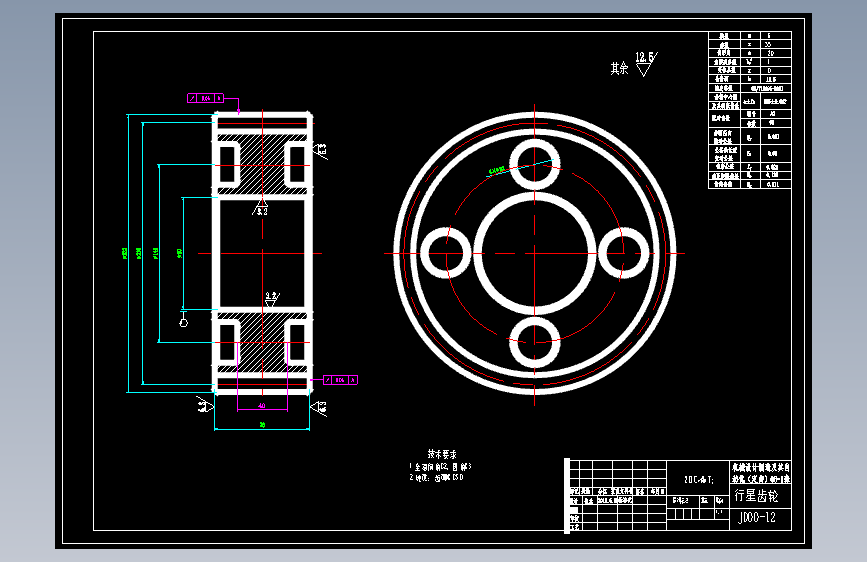Select the left lightening hole in front view
This screenshot has width=867, height=562.
(x=446, y=253)
